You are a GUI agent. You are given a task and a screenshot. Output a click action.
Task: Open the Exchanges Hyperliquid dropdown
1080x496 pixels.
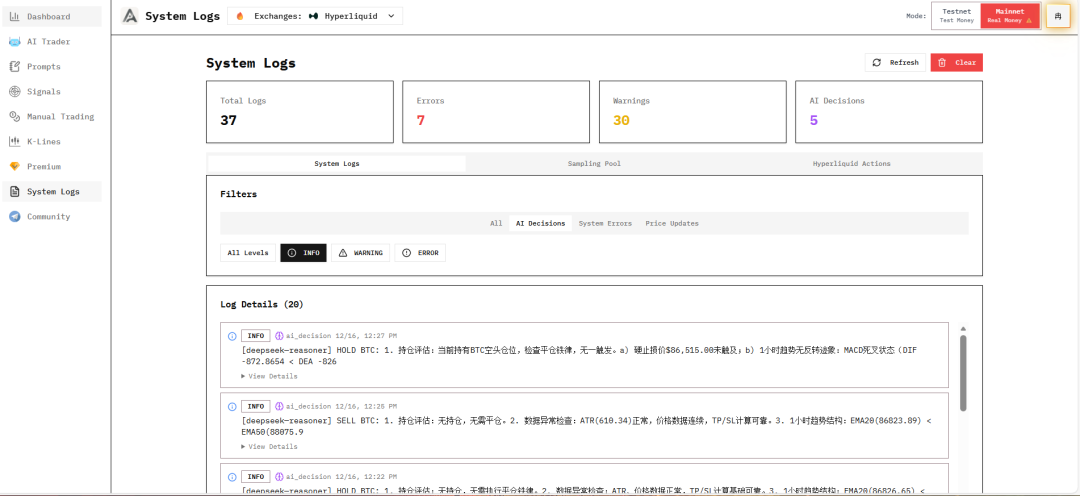click(315, 16)
